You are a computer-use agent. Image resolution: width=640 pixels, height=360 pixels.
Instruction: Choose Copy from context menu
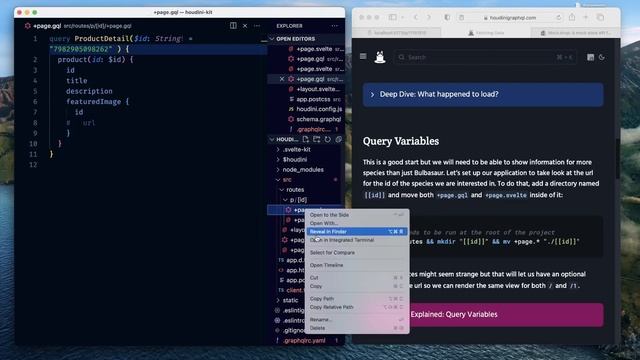[x=357, y=286]
